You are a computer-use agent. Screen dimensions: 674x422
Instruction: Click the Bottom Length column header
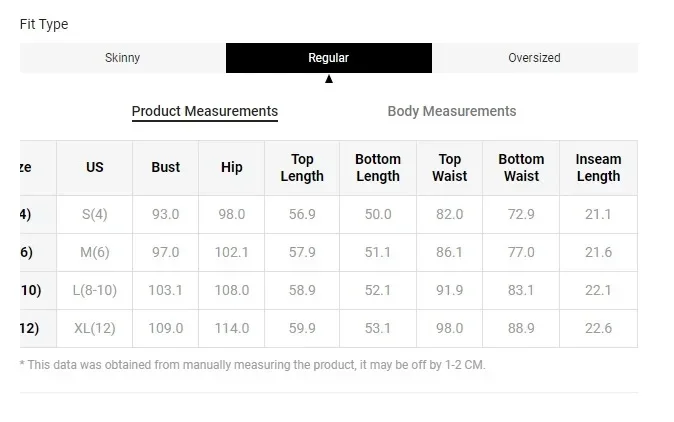pos(378,167)
